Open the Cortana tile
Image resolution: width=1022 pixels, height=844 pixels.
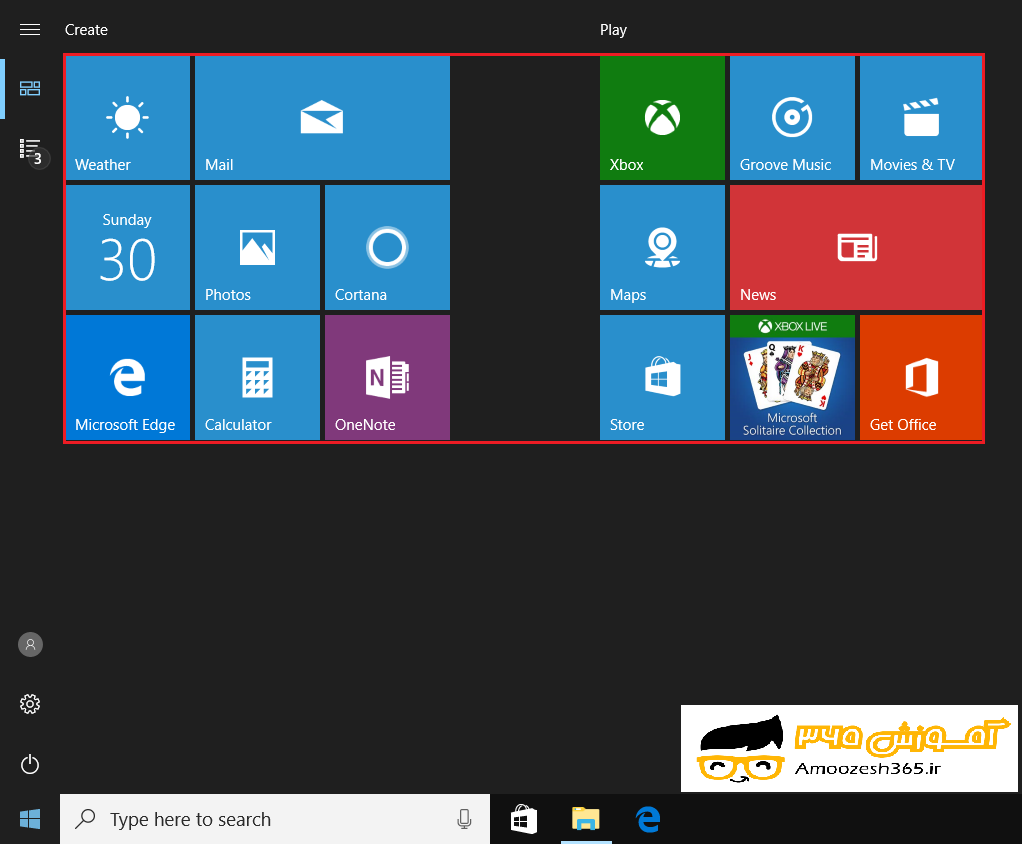(387, 248)
